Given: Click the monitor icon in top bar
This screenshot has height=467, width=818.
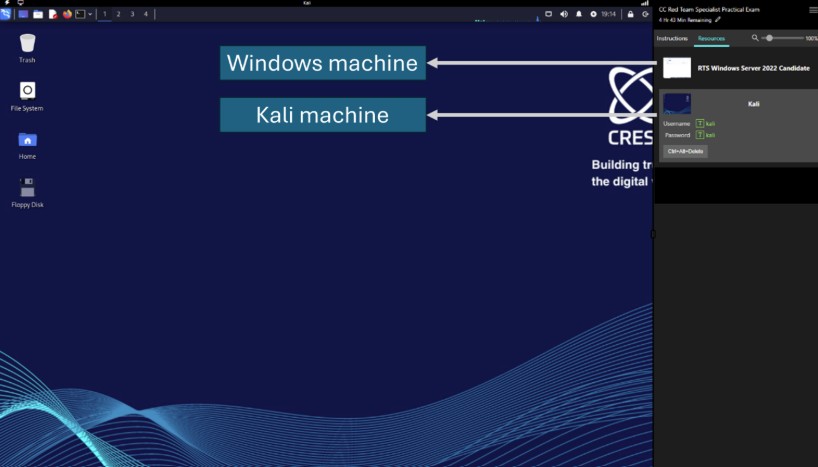Looking at the screenshot, I should (20, 3).
